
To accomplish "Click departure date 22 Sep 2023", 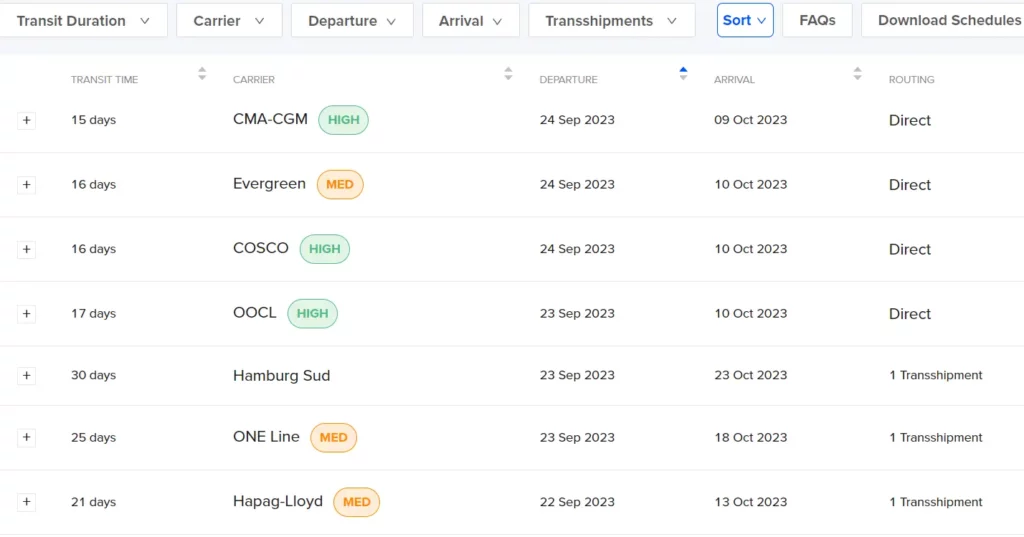I will click(x=577, y=502).
